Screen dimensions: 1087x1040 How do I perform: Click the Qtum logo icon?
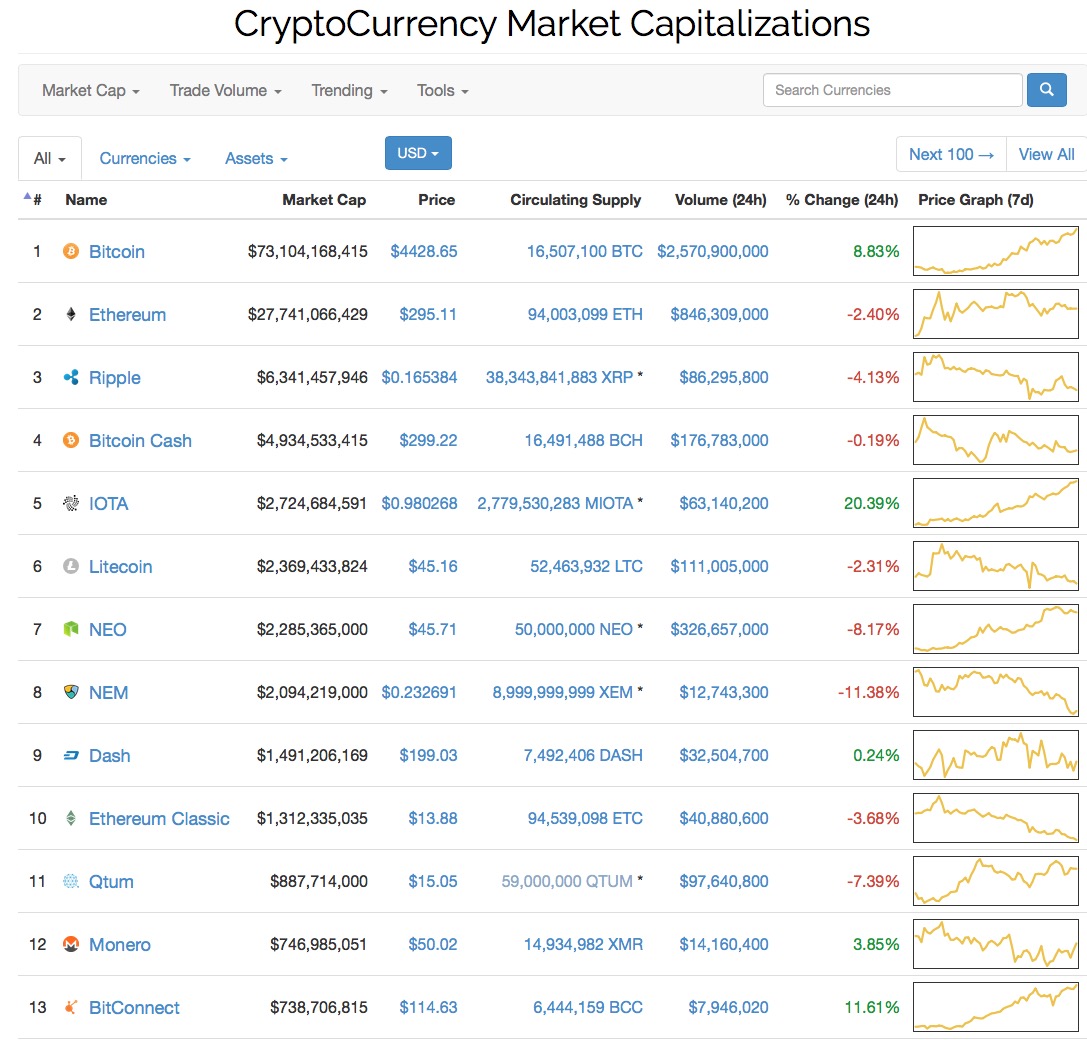click(71, 881)
